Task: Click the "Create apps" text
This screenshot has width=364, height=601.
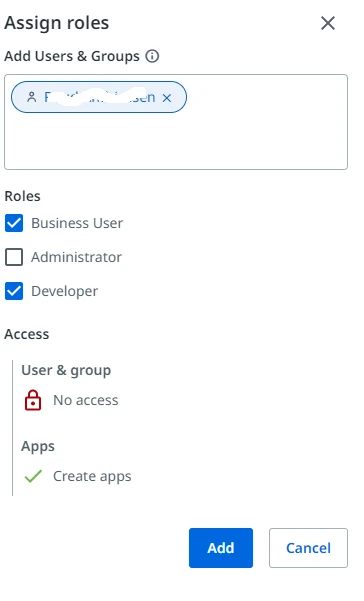Action: [92, 476]
